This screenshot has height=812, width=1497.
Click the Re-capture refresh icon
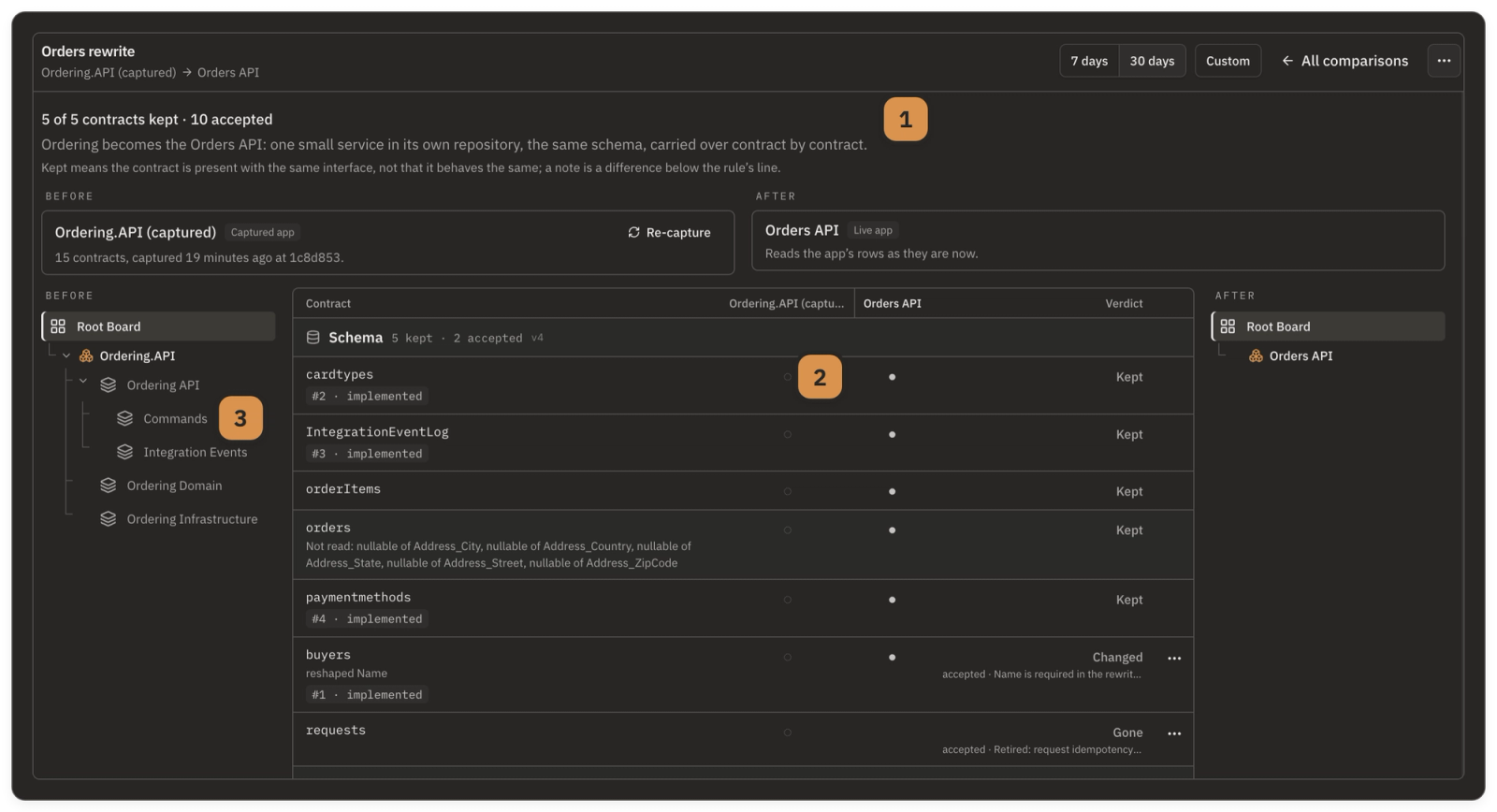(633, 232)
